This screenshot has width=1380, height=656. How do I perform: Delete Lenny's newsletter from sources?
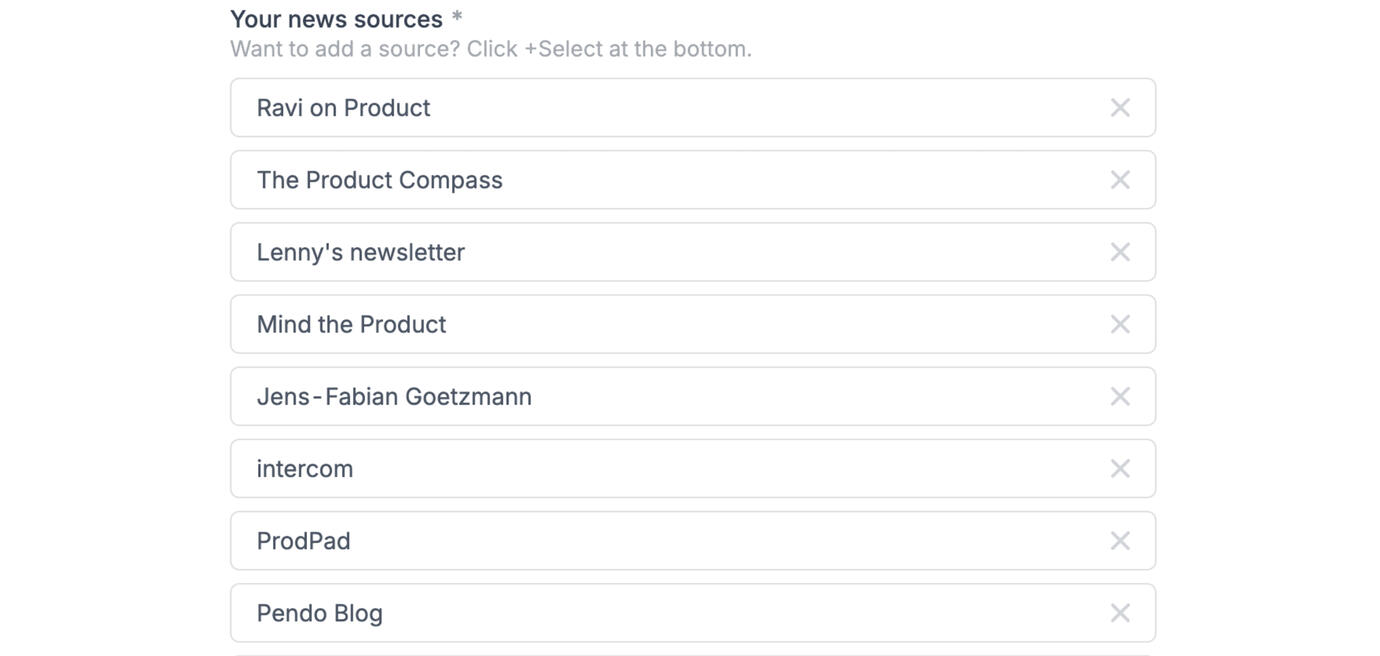[x=1120, y=252]
